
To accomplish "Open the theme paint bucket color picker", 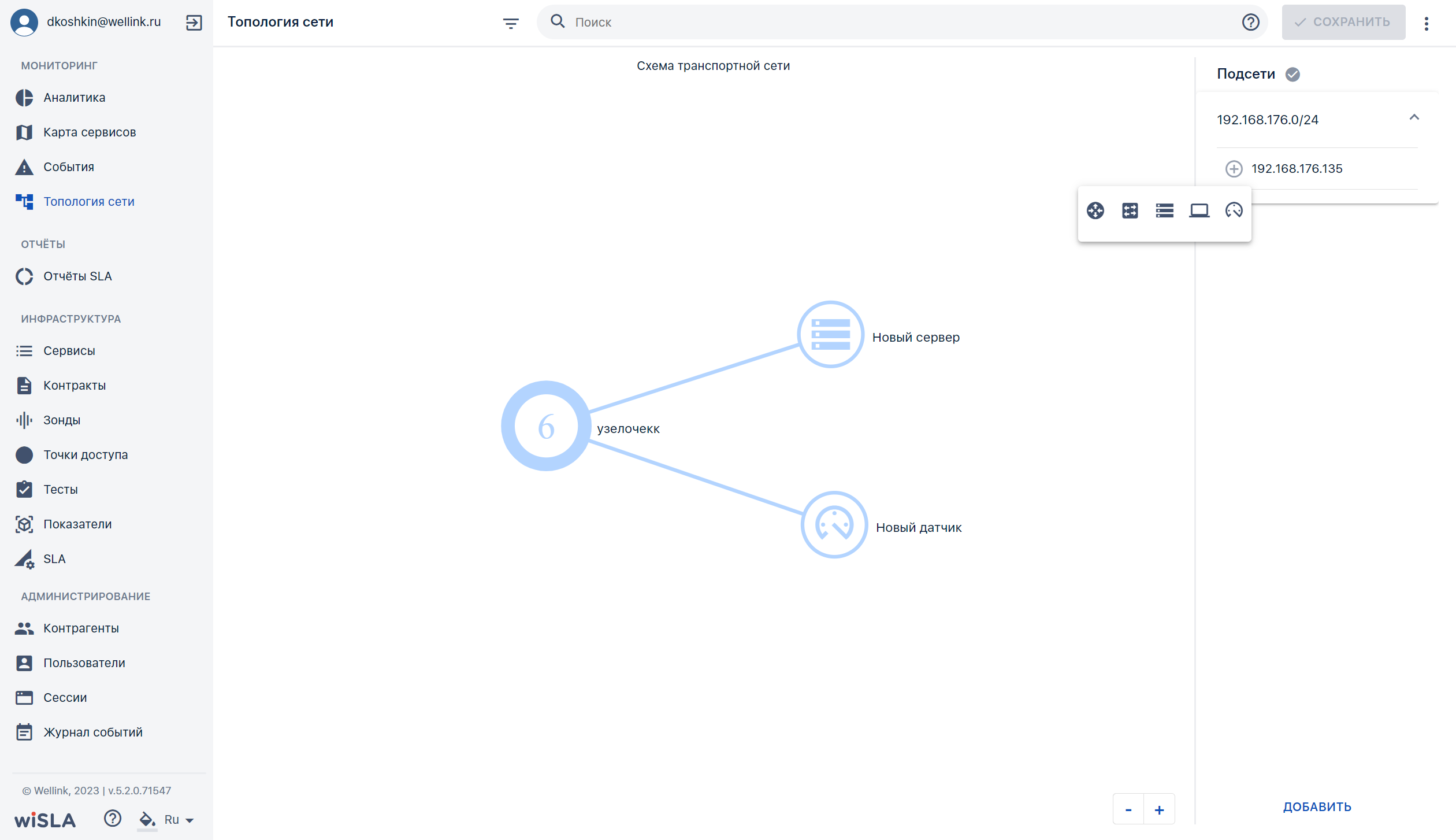I will 147,819.
